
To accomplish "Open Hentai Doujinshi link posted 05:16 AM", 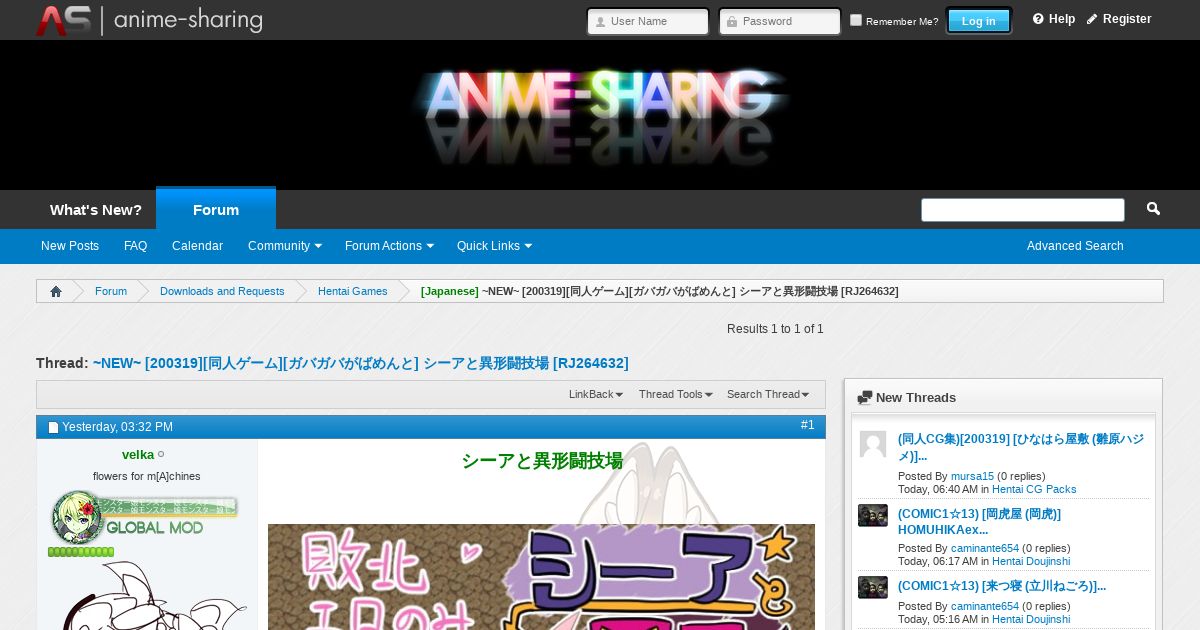I will (1031, 620).
